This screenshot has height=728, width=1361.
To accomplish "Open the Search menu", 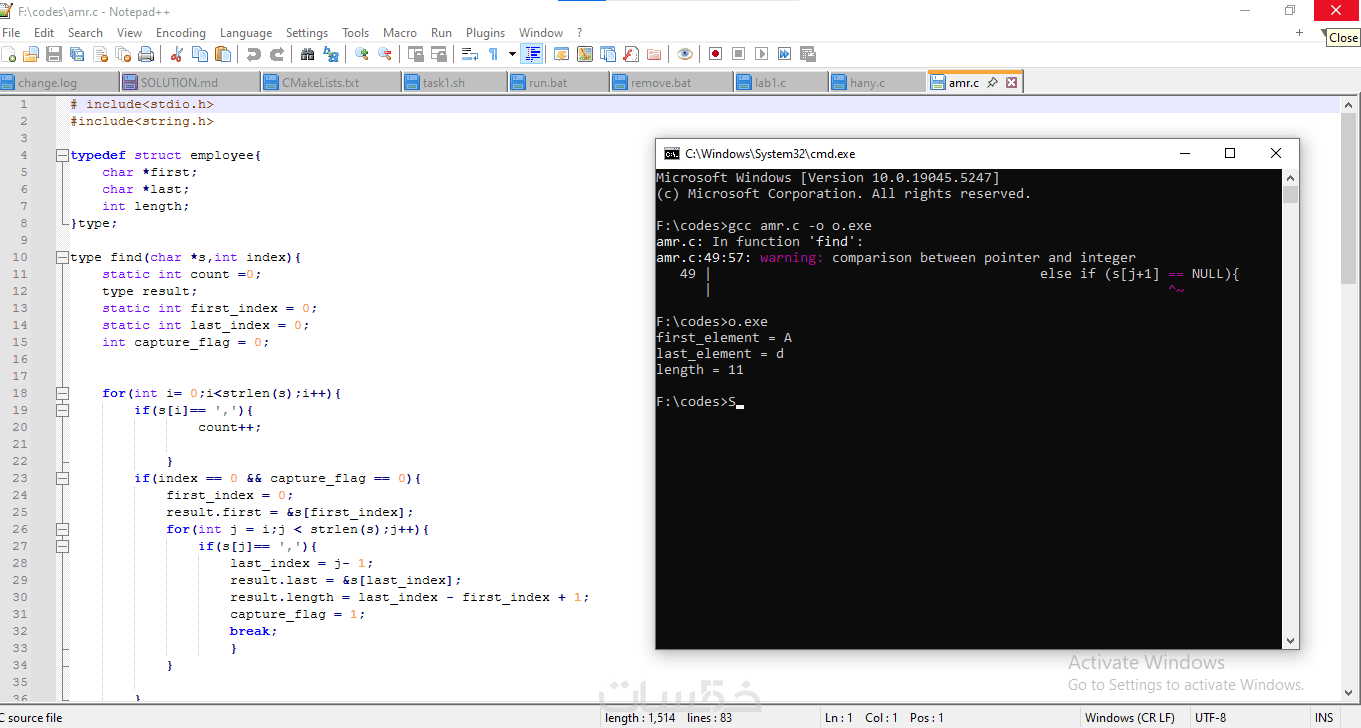I will point(85,33).
